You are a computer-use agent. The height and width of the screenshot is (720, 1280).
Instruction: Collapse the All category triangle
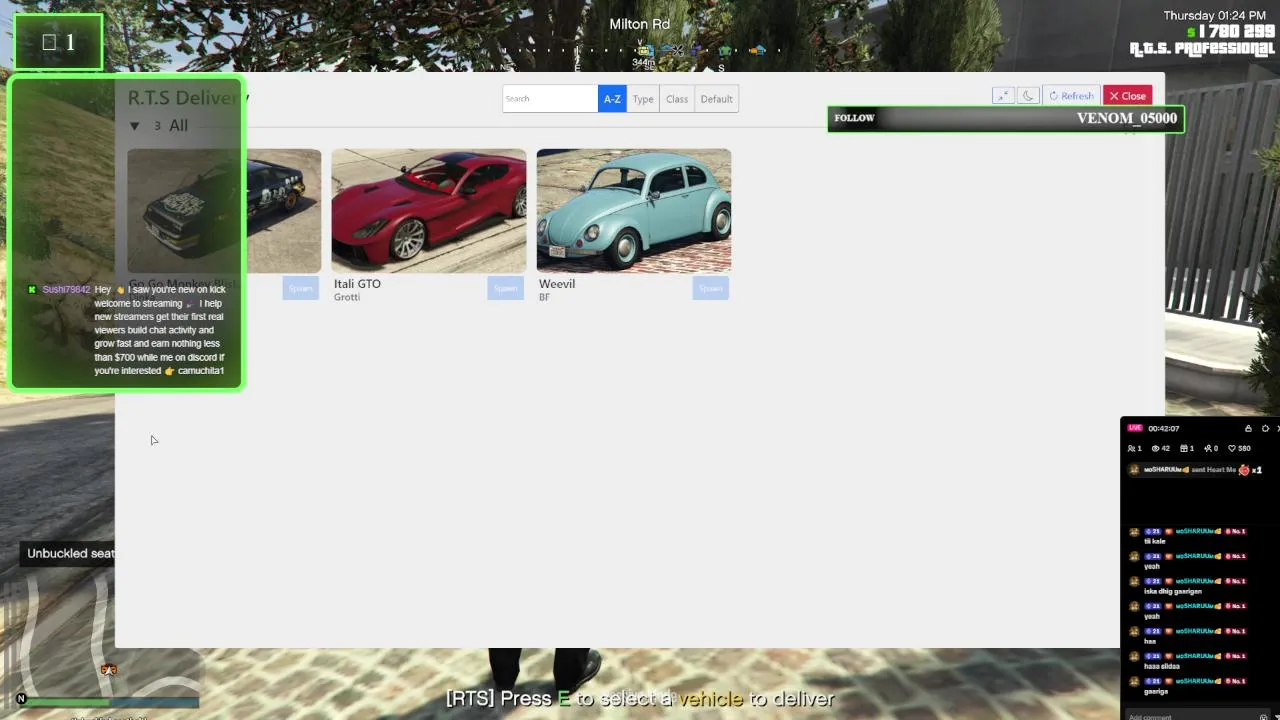(134, 126)
